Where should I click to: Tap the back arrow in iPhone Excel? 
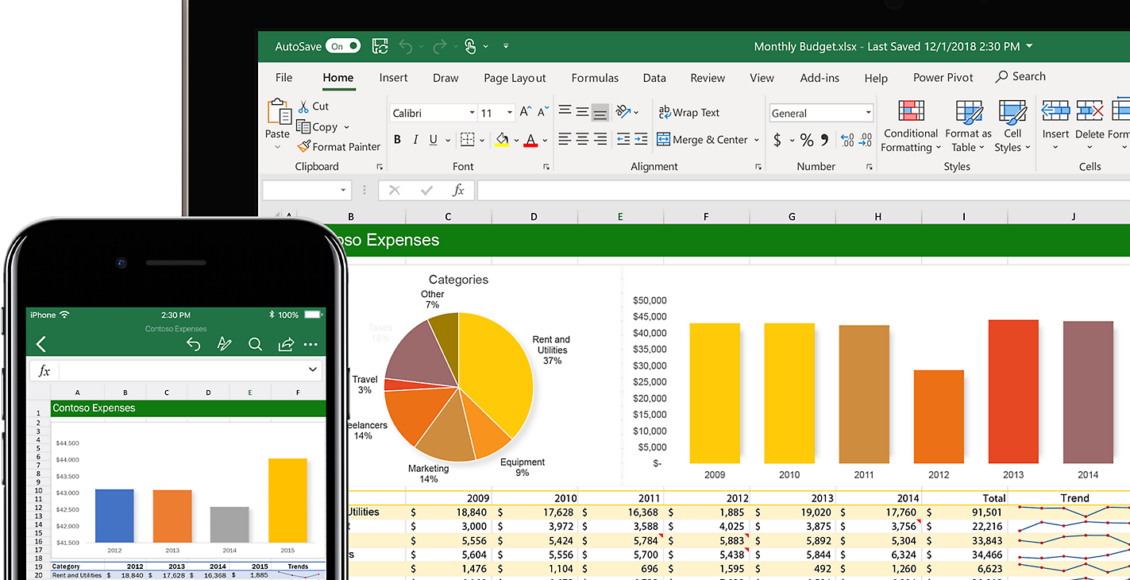point(41,344)
